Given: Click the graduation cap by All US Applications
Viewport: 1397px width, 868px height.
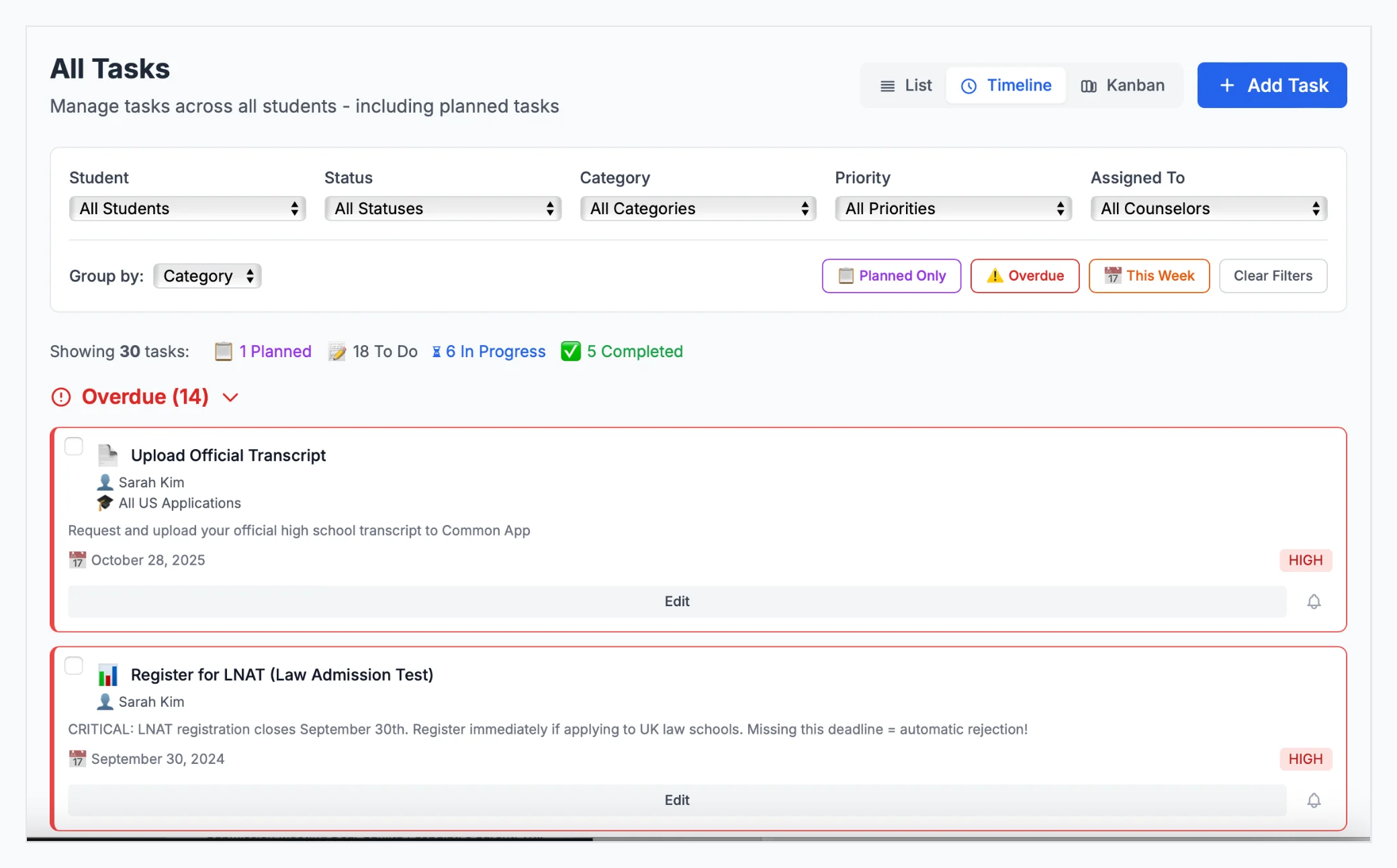Looking at the screenshot, I should coord(105,503).
